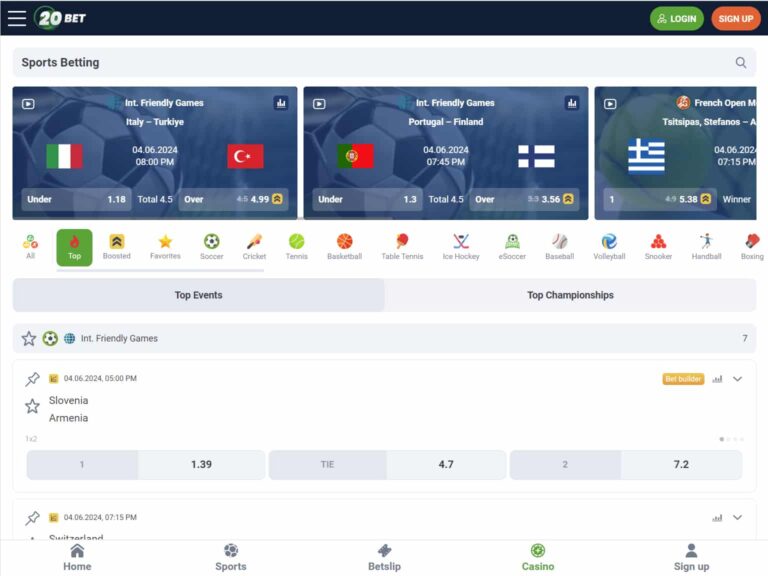Viewport: 768px width, 576px height.
Task: Go to Home in bottom navigation
Action: (x=77, y=558)
